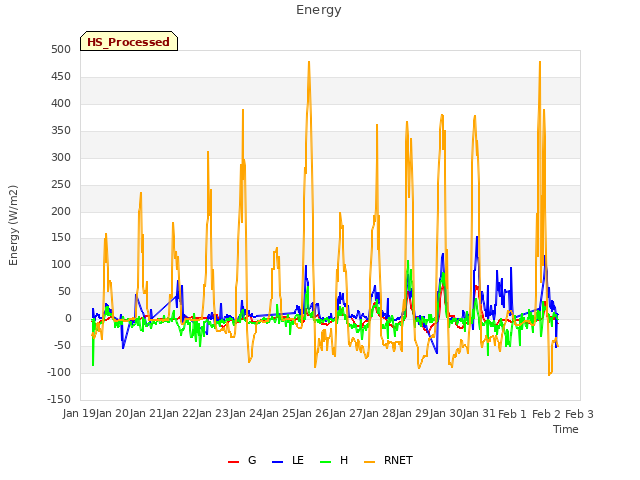This screenshot has width=640, height=480.
Task: Click the Jan 19 date tick label
Action: pyautogui.click(x=79, y=414)
